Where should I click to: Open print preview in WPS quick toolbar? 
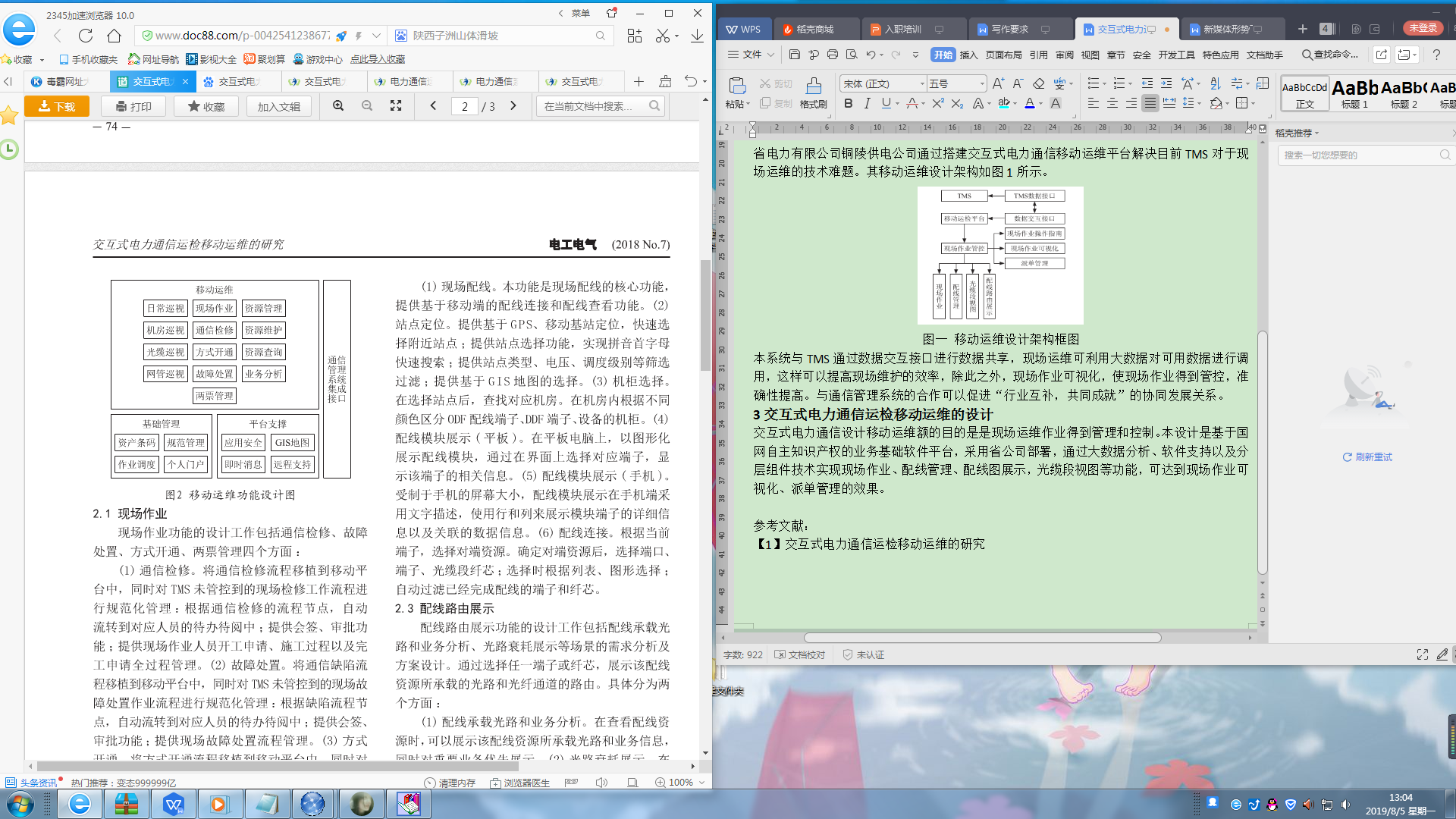point(852,55)
